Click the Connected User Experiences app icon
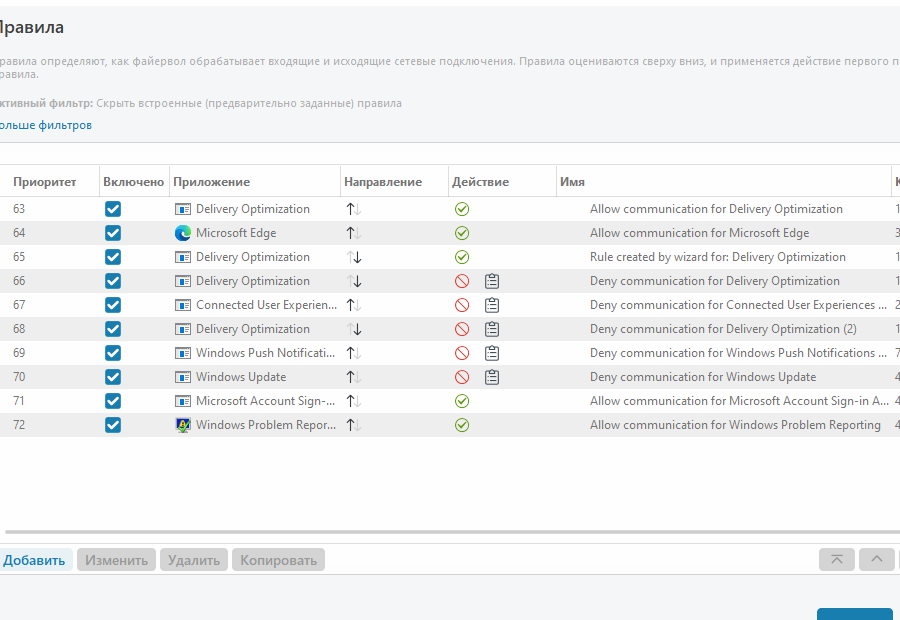Viewport: 900px width, 620px height. (x=183, y=305)
